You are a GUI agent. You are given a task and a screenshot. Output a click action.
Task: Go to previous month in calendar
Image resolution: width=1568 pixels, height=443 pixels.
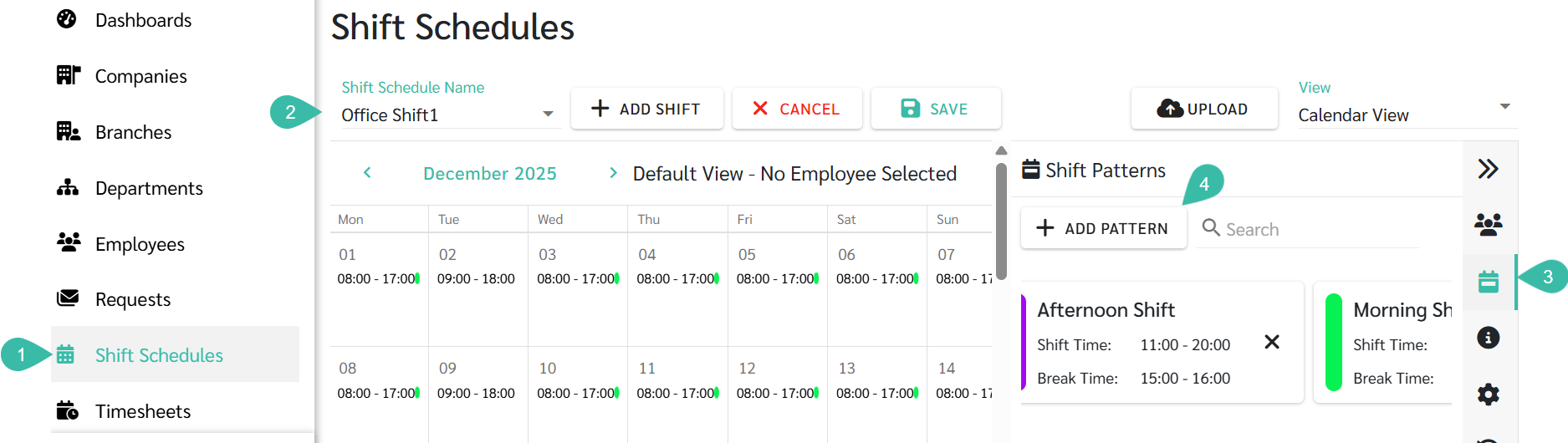[x=367, y=173]
